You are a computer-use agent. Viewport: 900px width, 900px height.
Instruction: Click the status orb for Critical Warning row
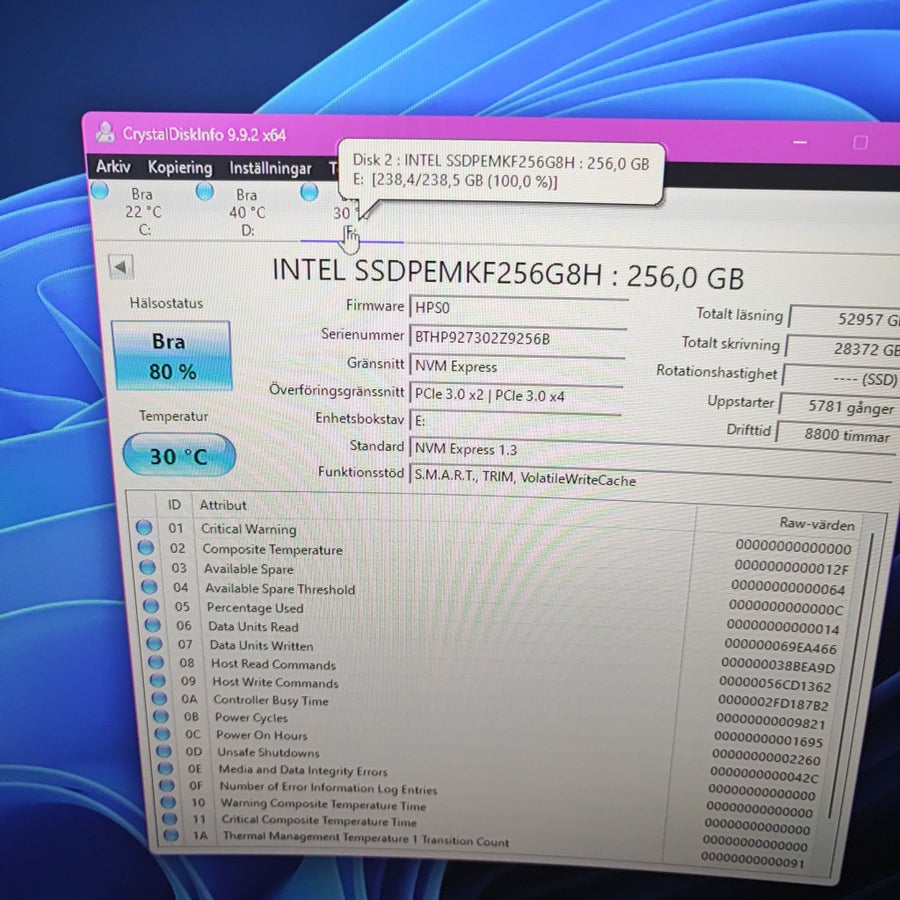144,527
